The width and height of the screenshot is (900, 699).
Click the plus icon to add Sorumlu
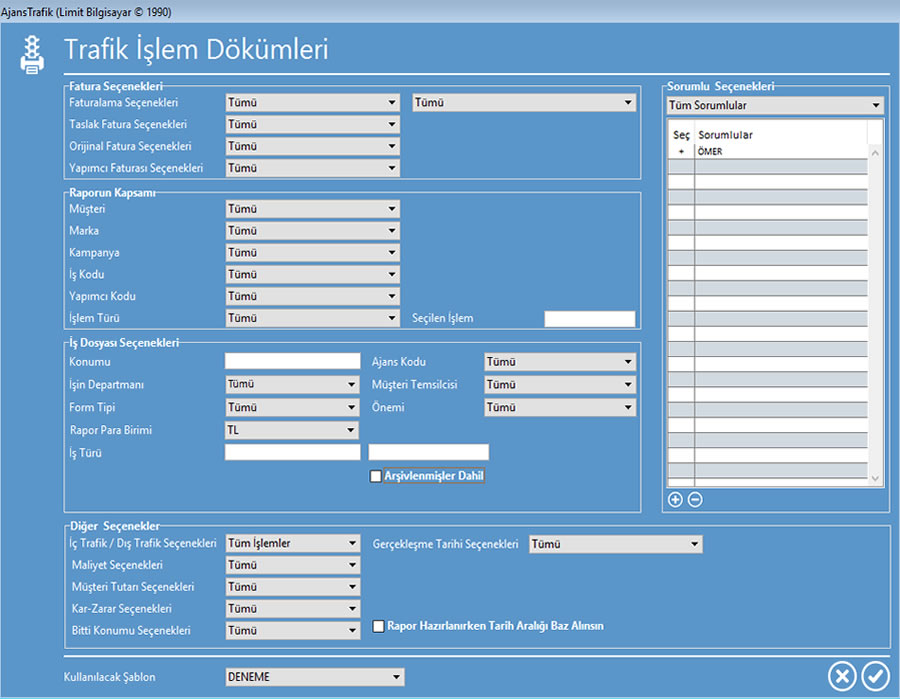tap(675, 500)
